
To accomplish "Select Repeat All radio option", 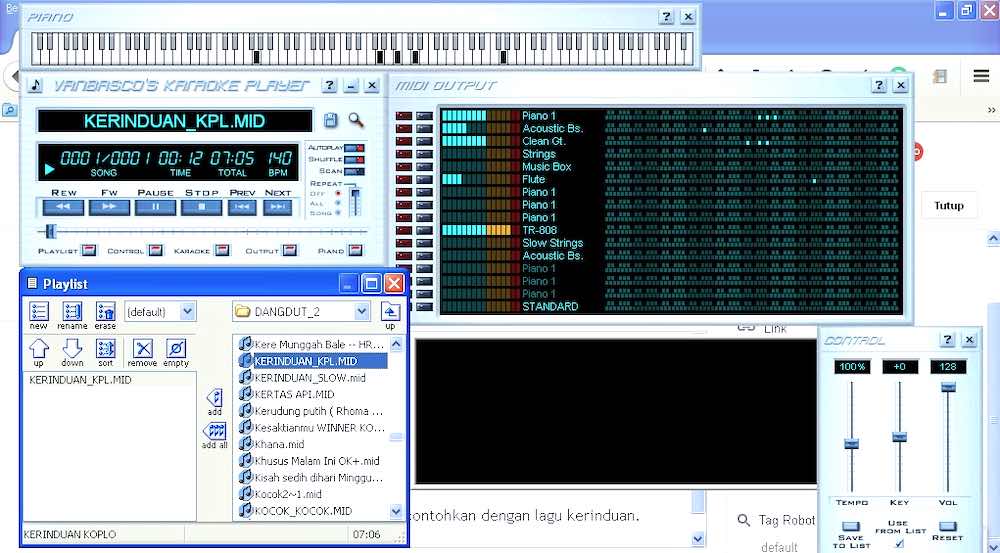I will coord(337,203).
